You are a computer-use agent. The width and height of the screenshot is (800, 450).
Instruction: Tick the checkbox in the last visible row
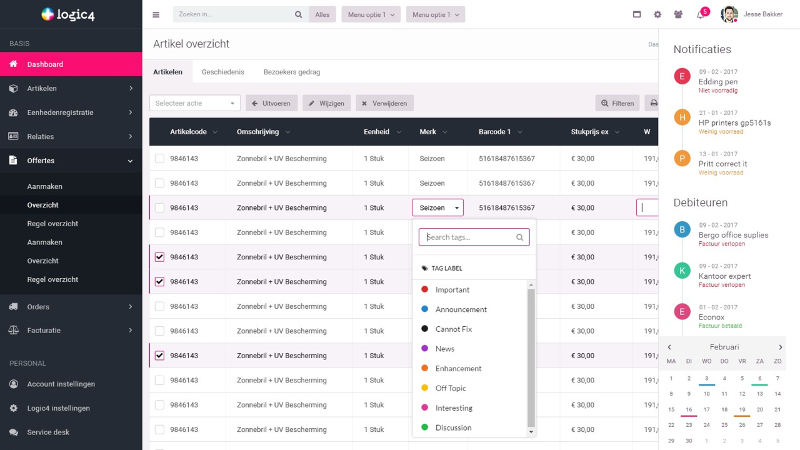click(x=160, y=430)
